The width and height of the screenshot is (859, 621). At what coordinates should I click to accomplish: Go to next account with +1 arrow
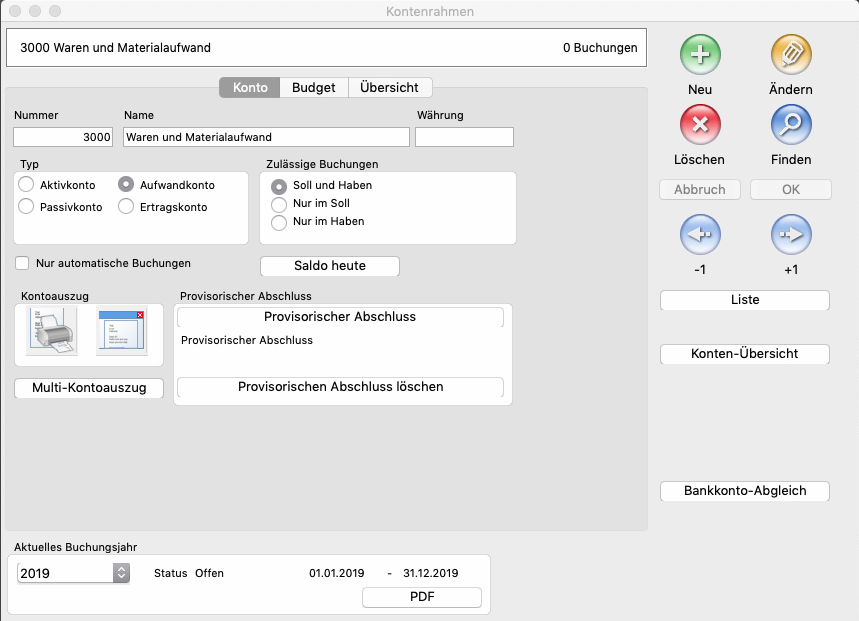click(x=790, y=235)
